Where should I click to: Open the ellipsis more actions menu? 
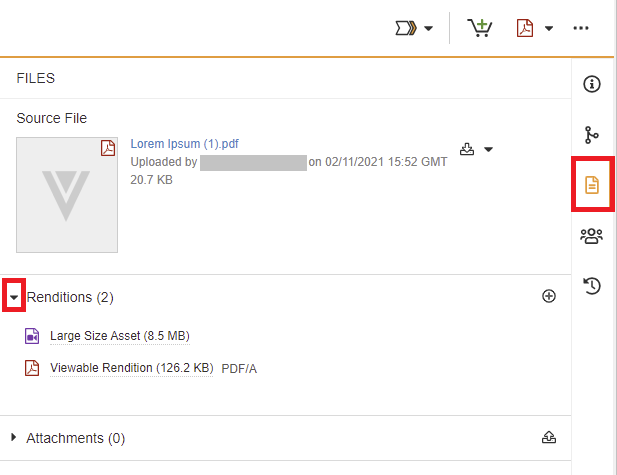tap(581, 28)
